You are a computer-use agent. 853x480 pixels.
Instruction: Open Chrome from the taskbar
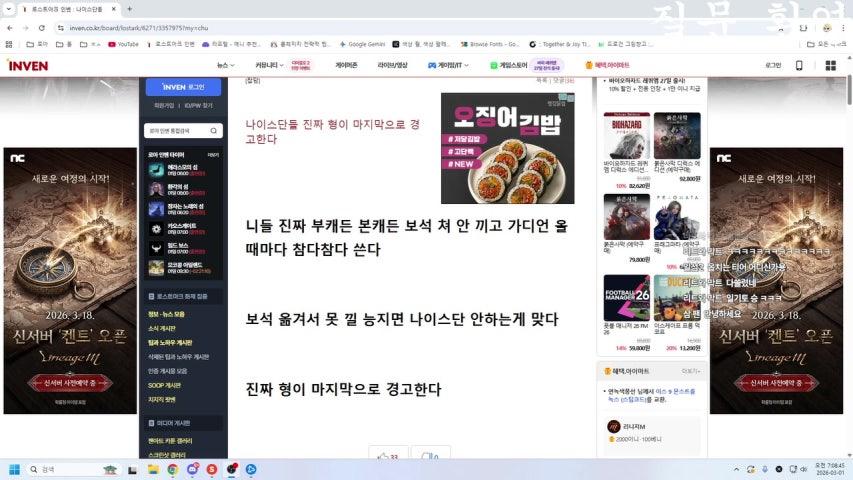point(172,469)
